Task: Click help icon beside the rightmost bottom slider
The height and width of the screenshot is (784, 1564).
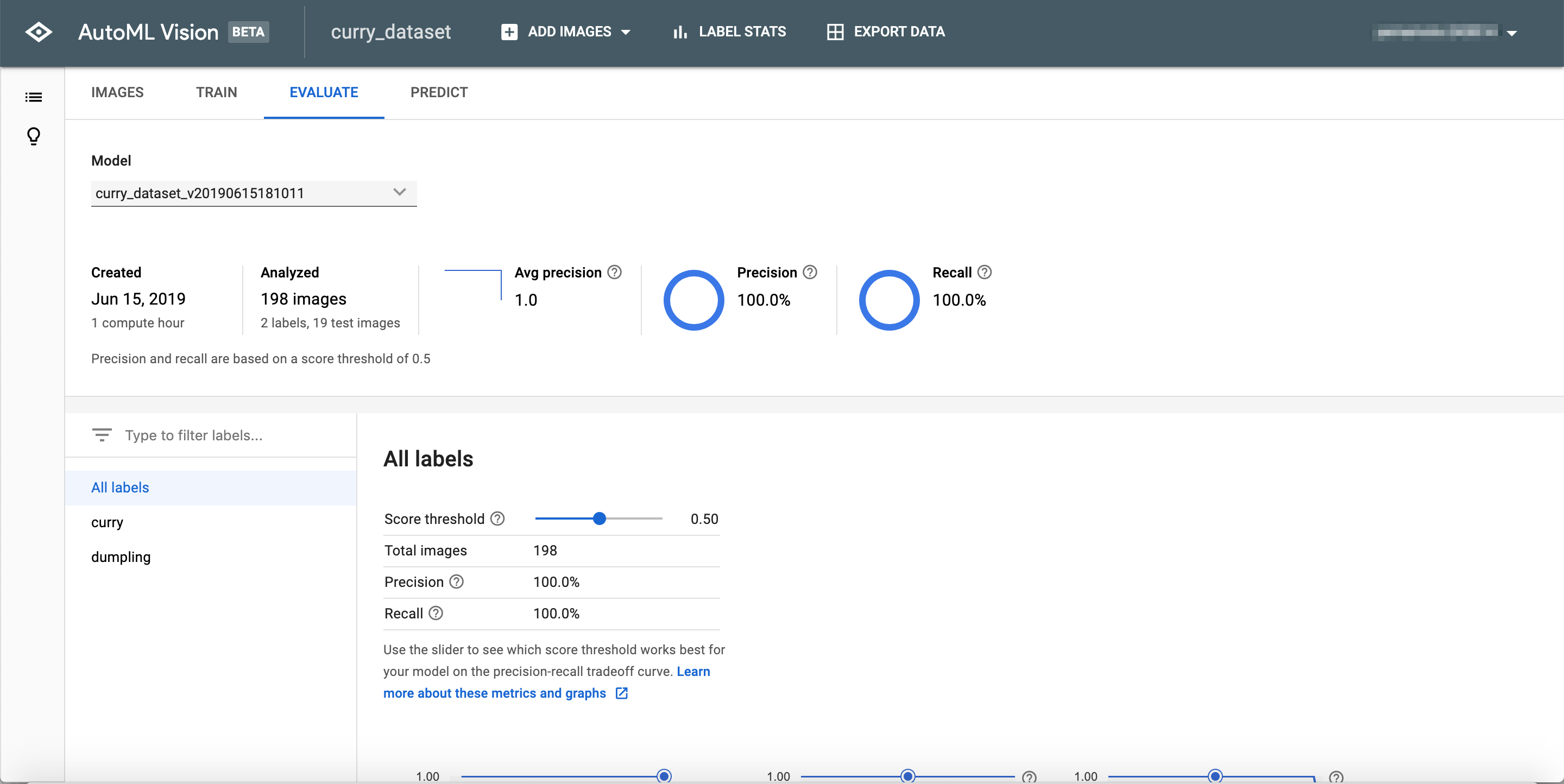Action: coord(1336,777)
